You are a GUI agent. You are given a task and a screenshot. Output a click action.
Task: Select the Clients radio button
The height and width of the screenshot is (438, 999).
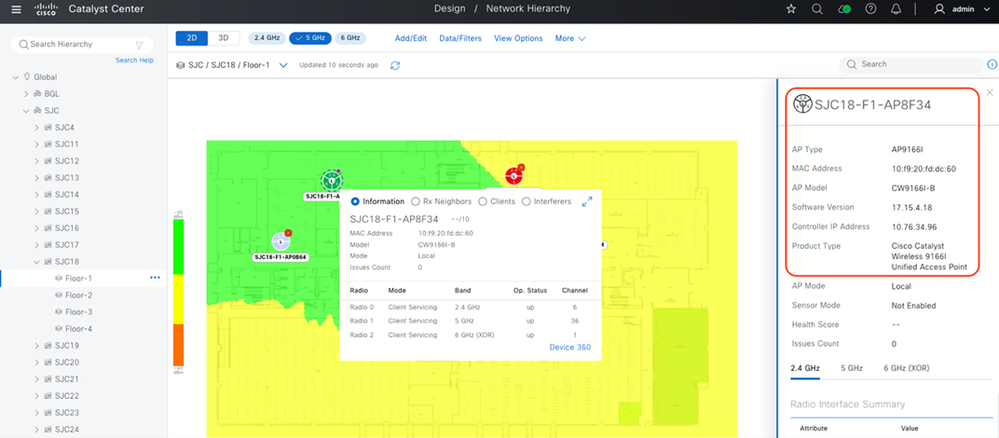coord(483,201)
